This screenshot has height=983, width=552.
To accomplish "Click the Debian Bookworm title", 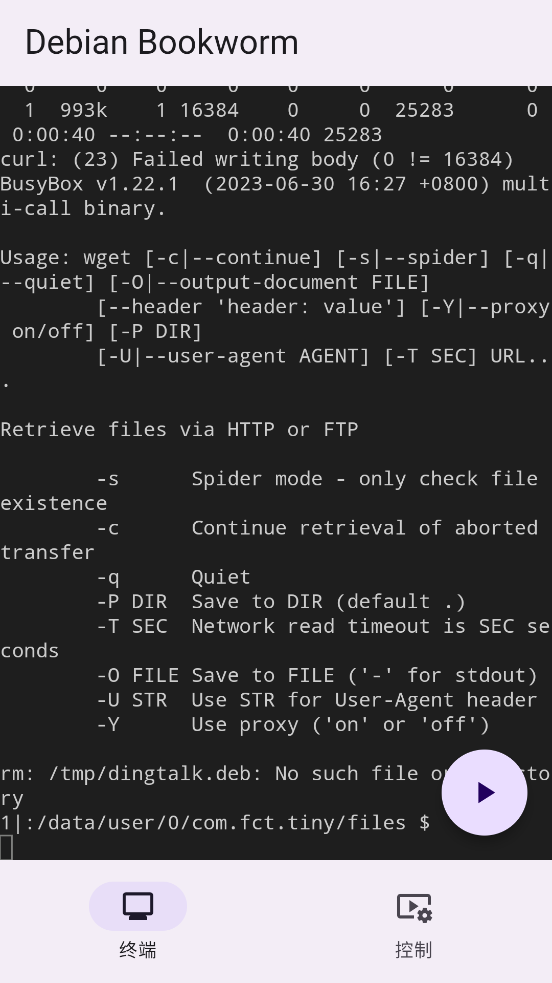I will coord(162,42).
